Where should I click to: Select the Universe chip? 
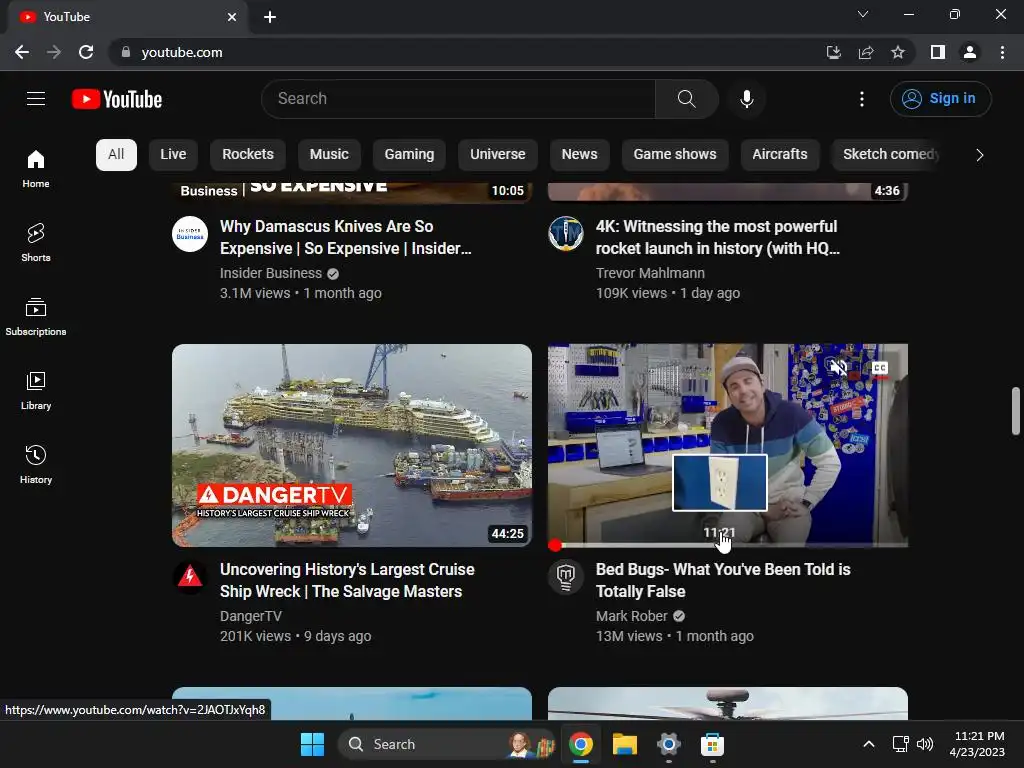(498, 155)
